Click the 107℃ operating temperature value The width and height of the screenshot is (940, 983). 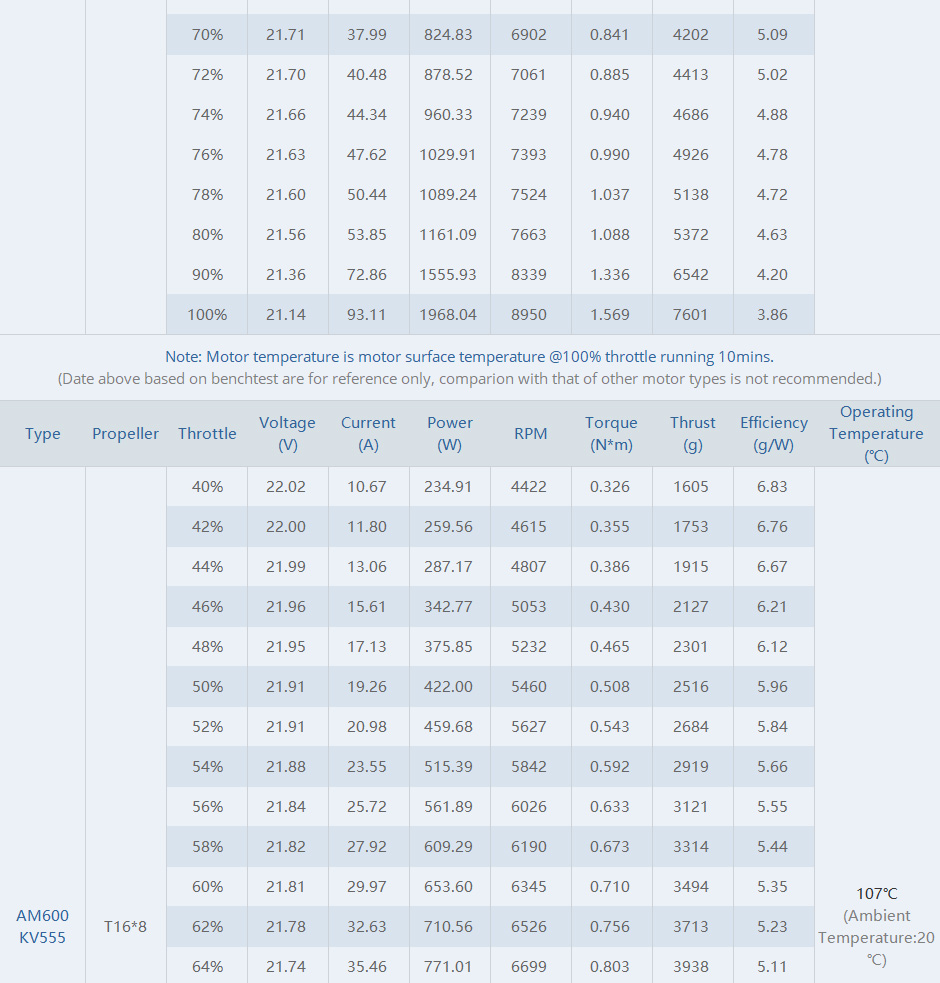(877, 893)
